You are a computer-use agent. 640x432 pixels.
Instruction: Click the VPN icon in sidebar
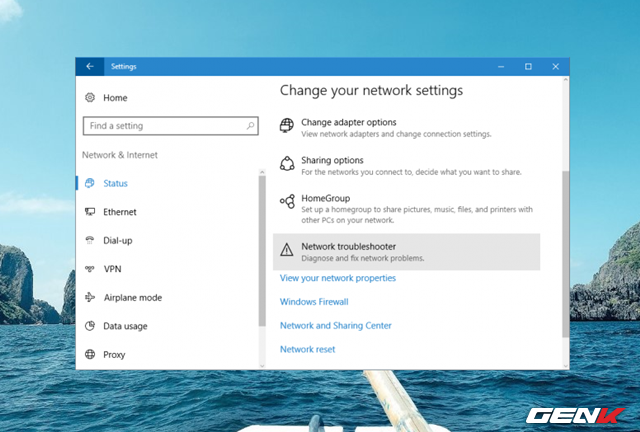(90, 269)
